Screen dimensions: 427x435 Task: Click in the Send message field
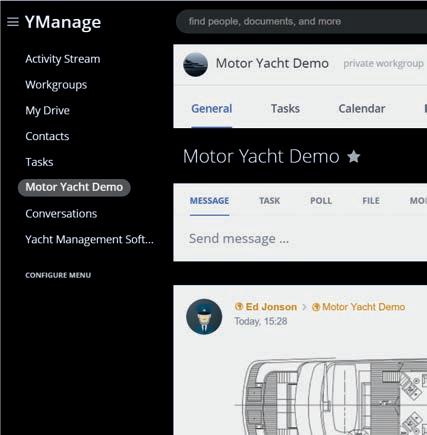pyautogui.click(x=300, y=239)
